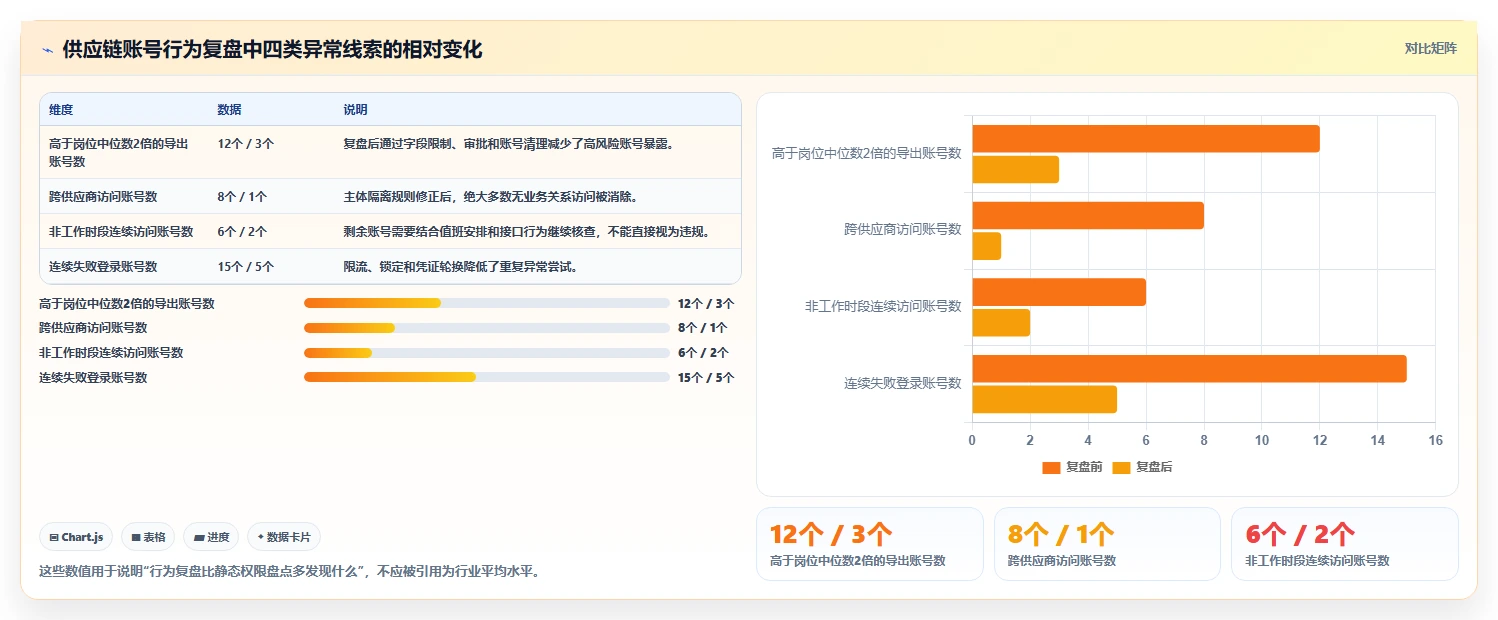Click the 15-value 连续失败登录 复盘前 bar

point(1189,368)
